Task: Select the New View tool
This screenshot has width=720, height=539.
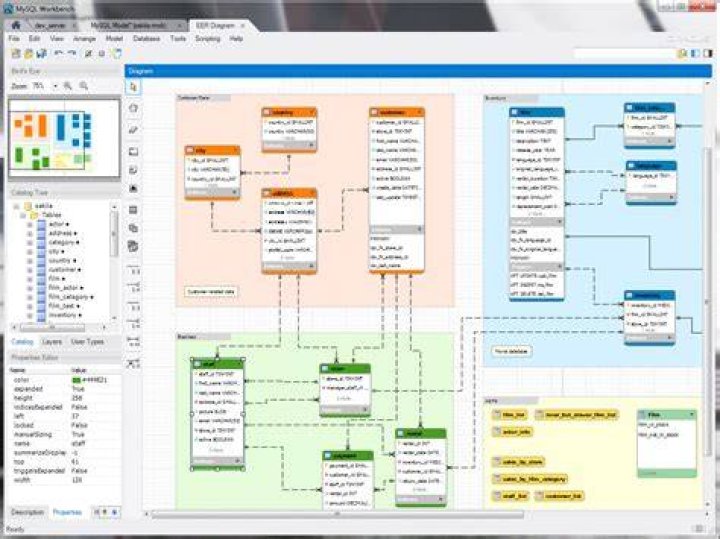Action: tap(133, 228)
